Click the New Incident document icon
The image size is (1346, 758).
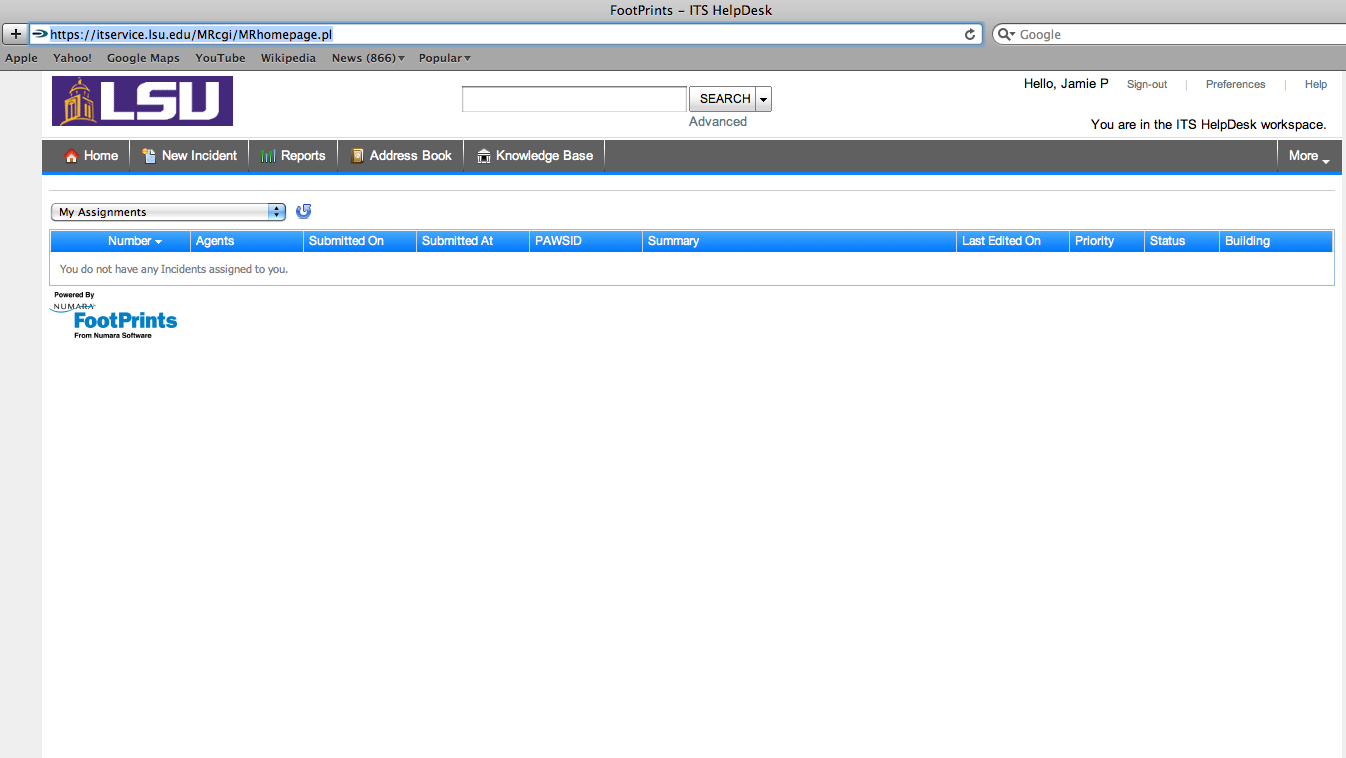click(x=149, y=156)
